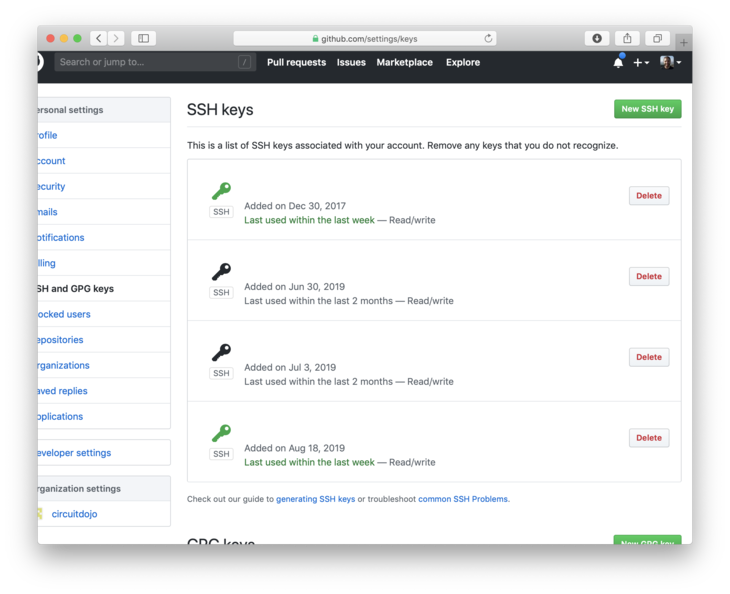This screenshot has height=594, width=730.
Task: Click SSH badge of Jul 3, 2019 key
Action: tap(221, 373)
